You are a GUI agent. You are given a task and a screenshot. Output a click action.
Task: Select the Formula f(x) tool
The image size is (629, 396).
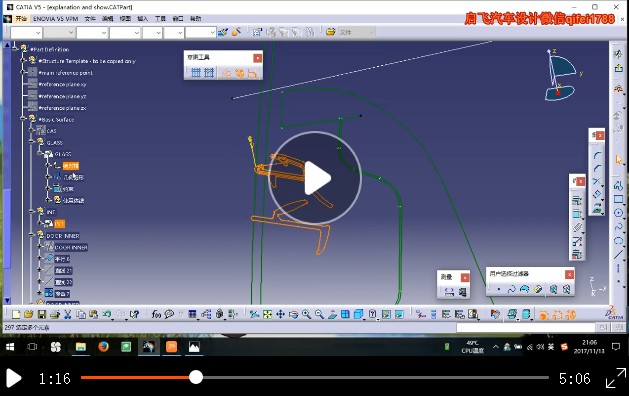pos(156,315)
